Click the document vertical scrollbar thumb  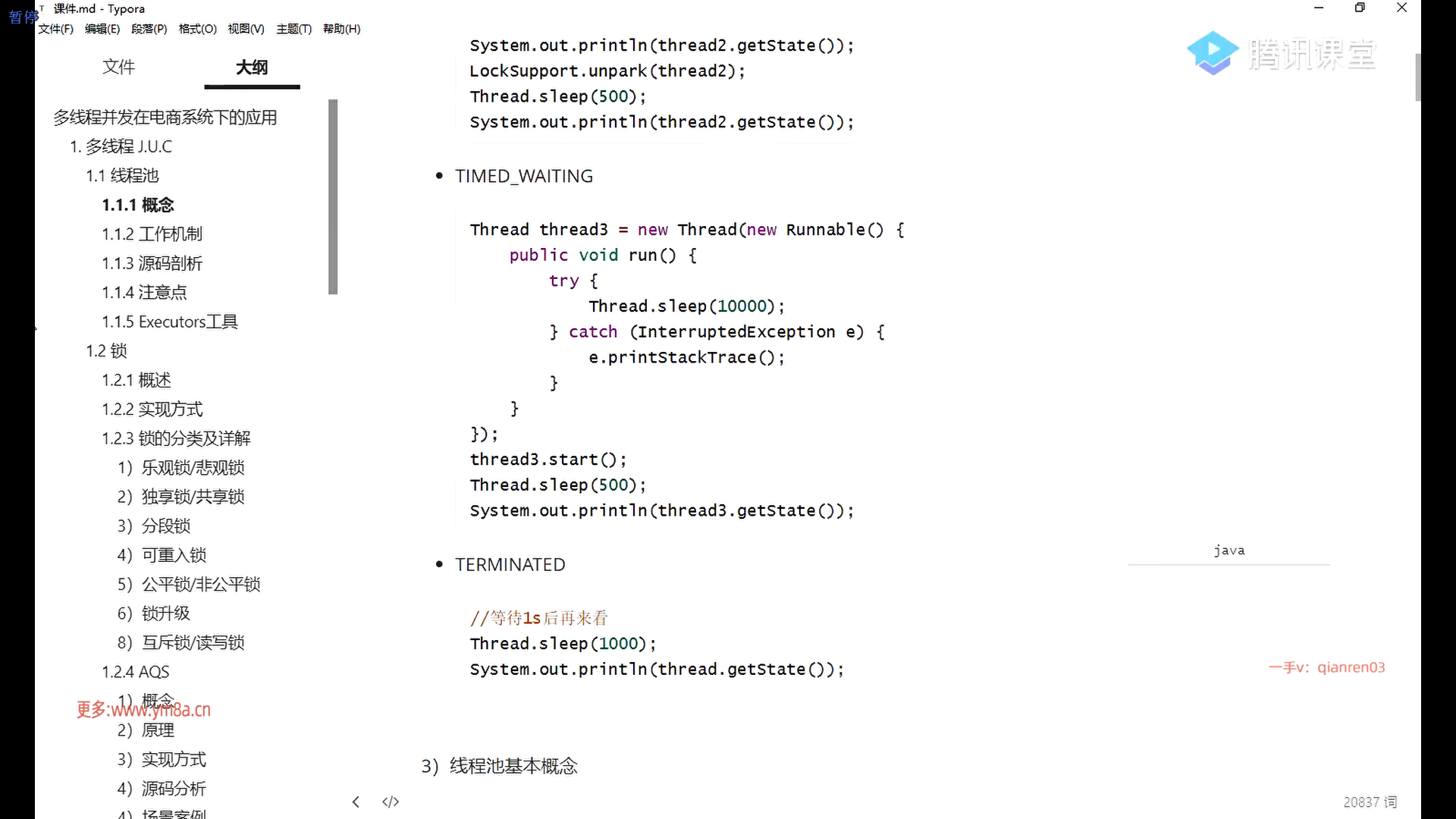tap(1417, 76)
